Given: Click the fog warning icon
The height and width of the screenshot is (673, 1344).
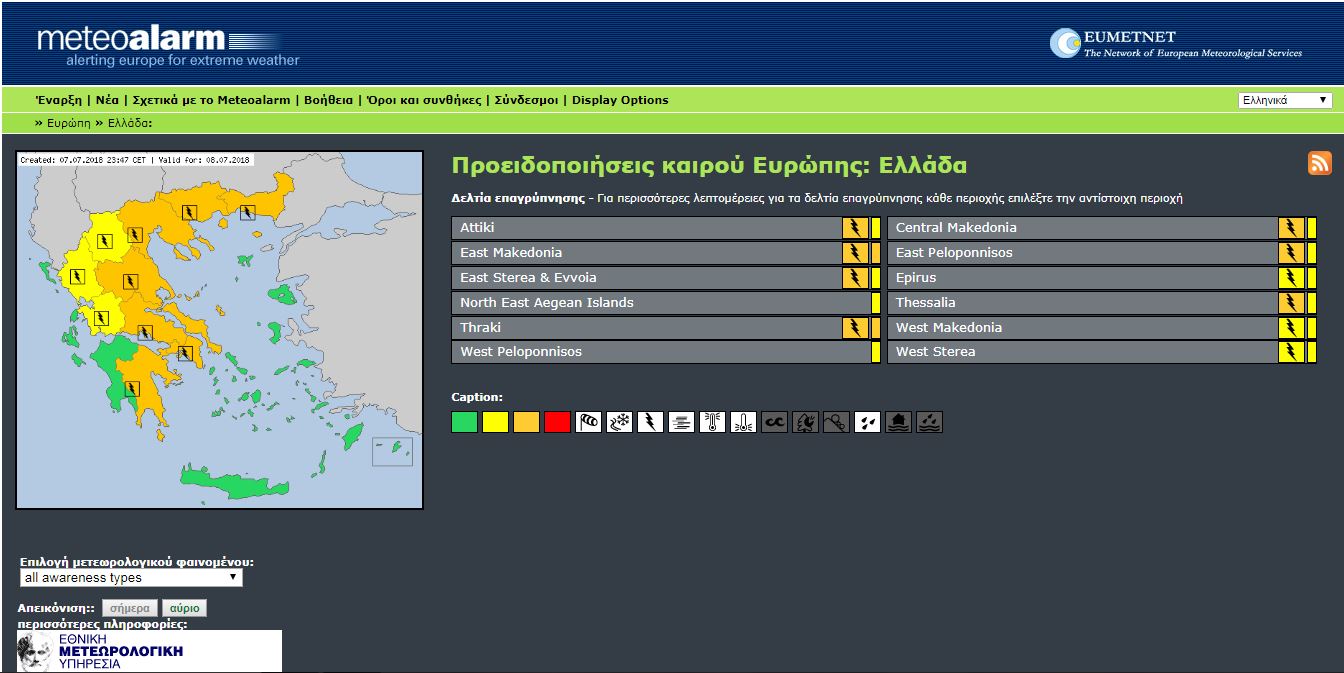Looking at the screenshot, I should (681, 421).
